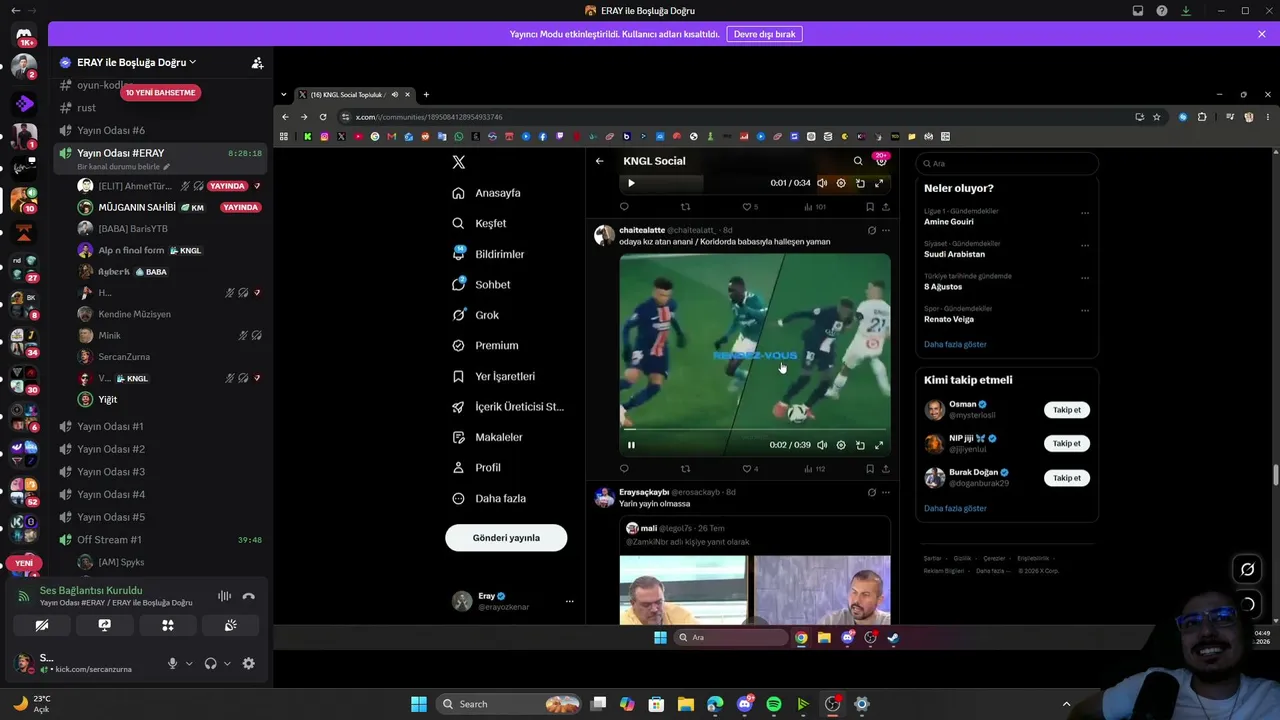Search inside KNGL Social community
The height and width of the screenshot is (720, 1280).
click(858, 161)
